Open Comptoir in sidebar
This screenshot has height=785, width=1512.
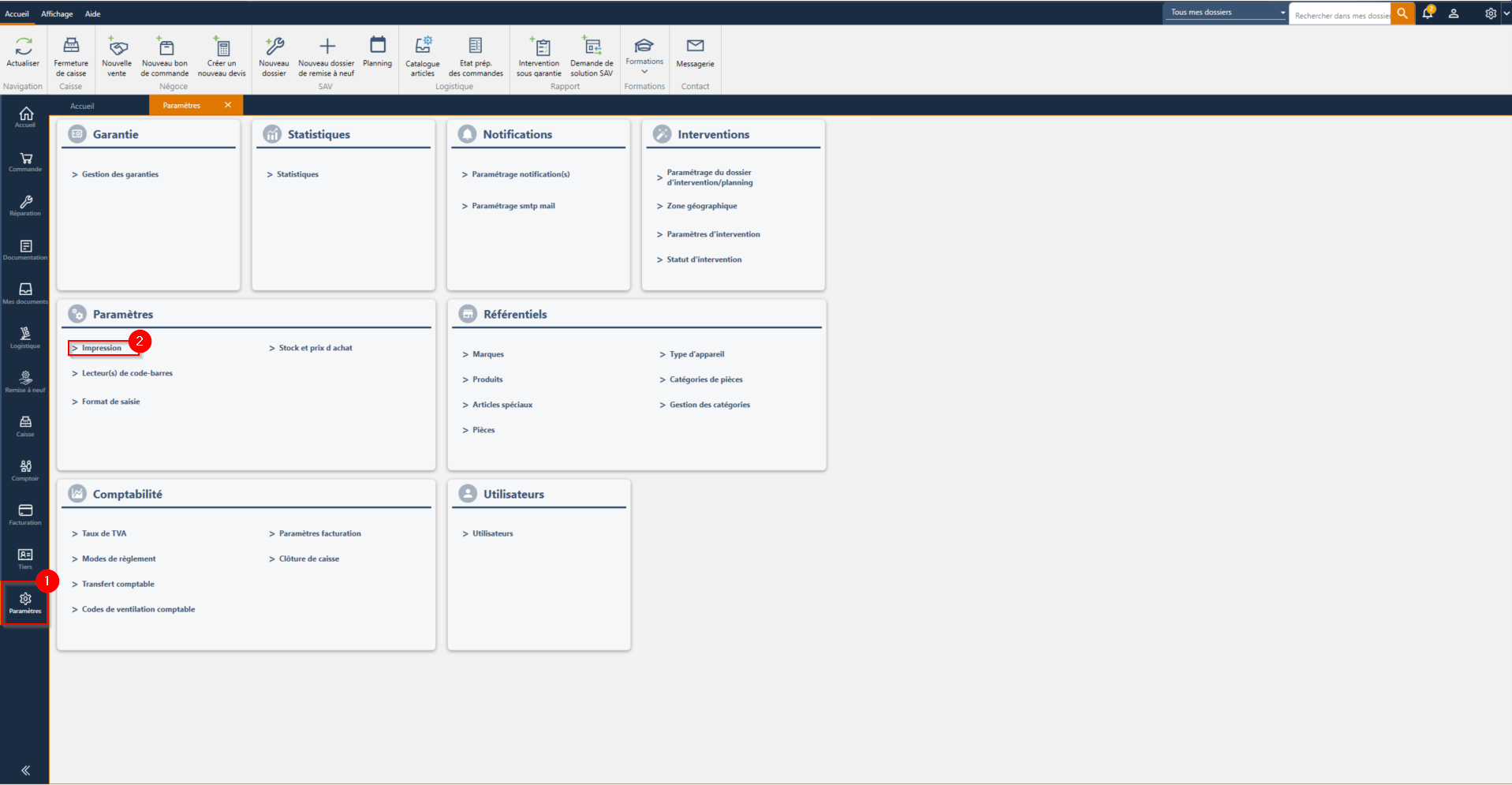tap(25, 470)
